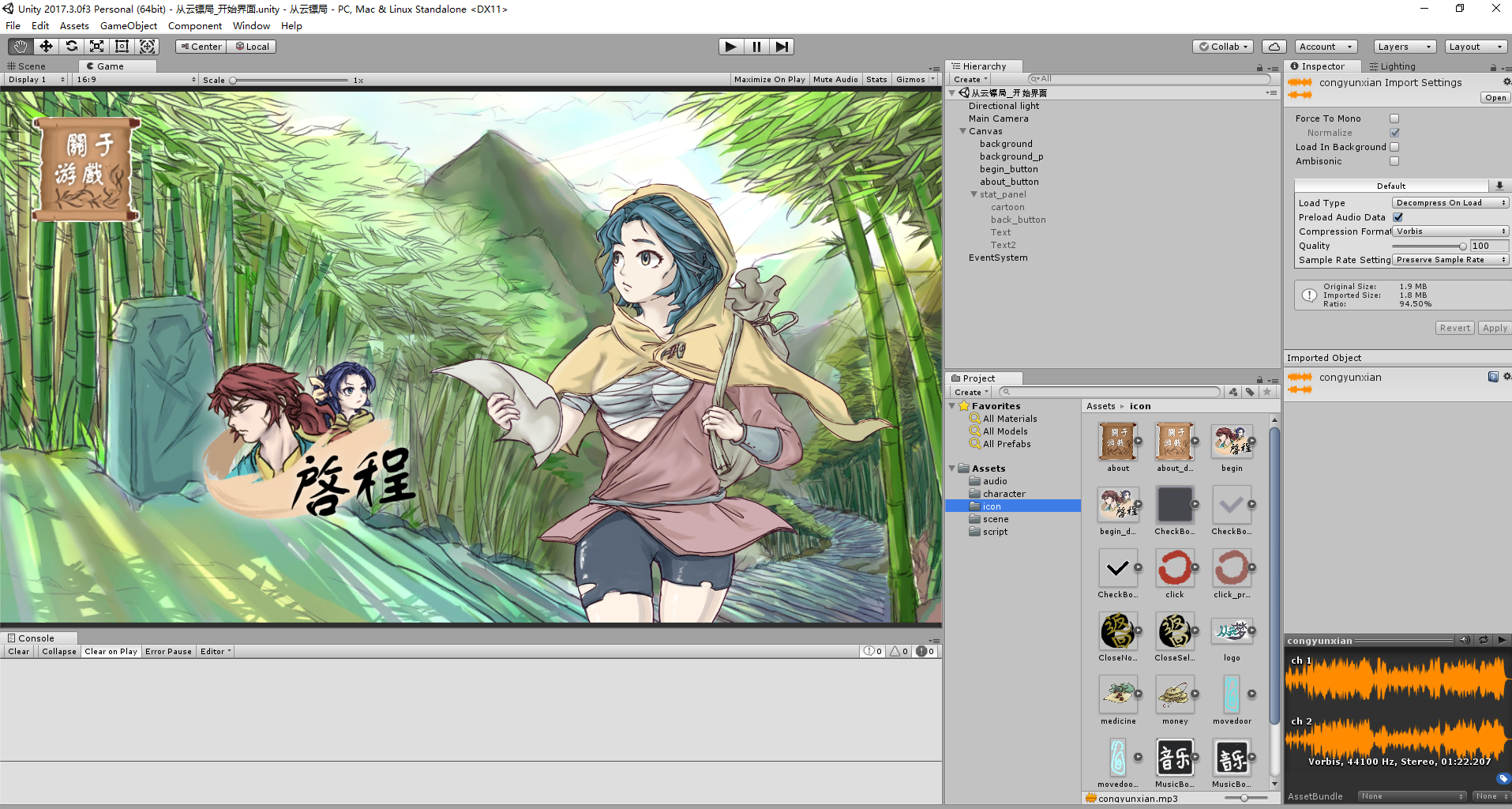Select the Rect Transform tool

click(x=122, y=47)
